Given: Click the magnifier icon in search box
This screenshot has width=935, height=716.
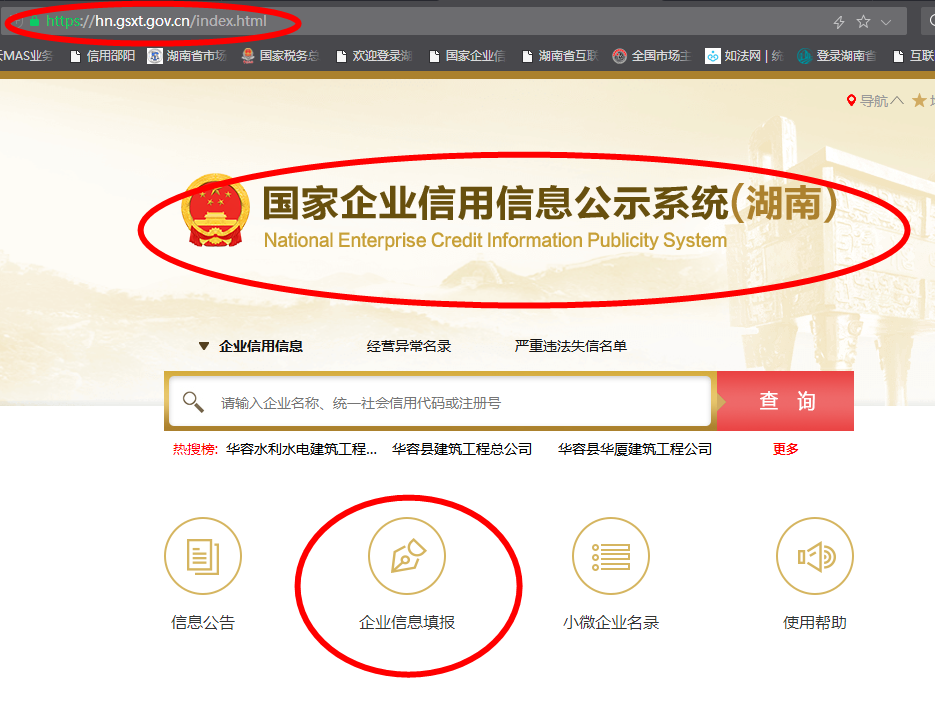Looking at the screenshot, I should coord(193,402).
